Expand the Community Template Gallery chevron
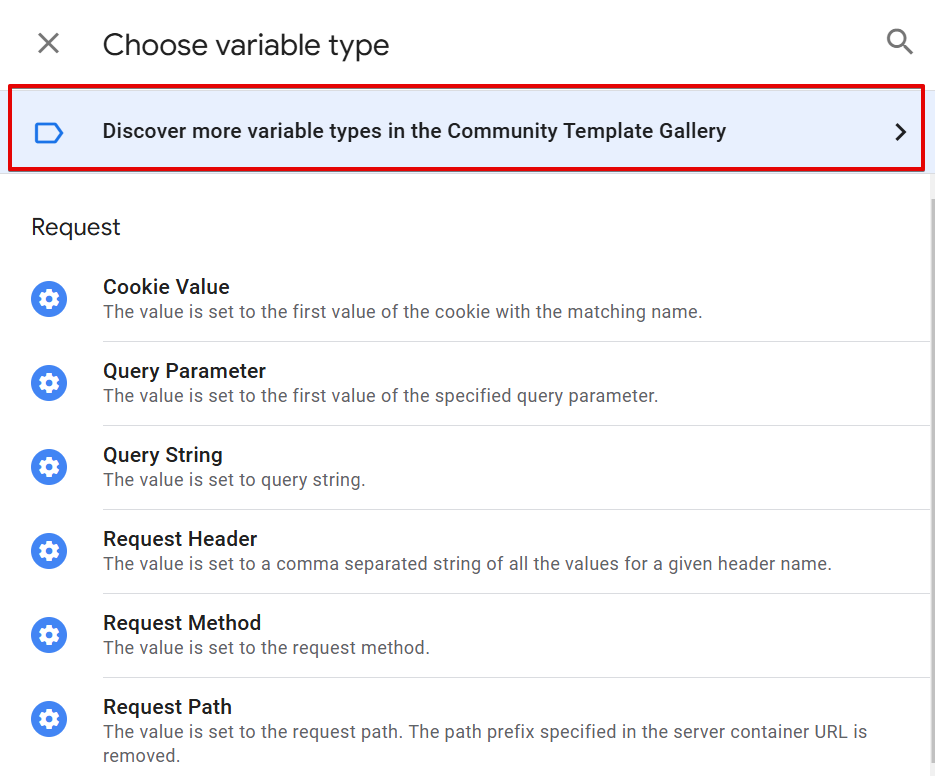Screen dimensions: 935x776 [x=901, y=132]
